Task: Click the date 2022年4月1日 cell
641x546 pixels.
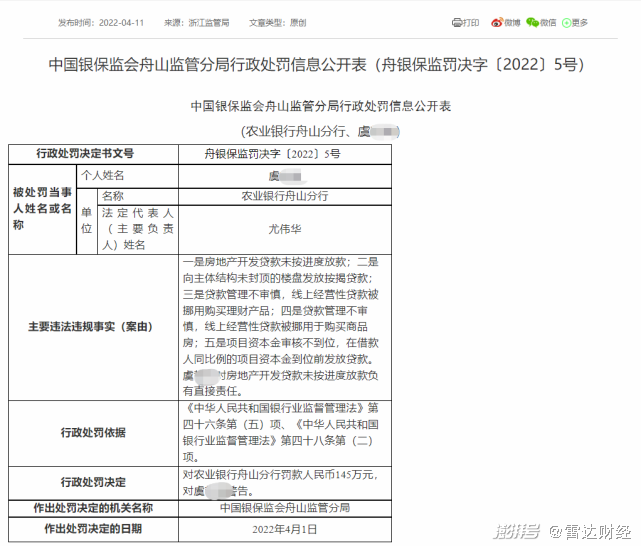Action: click(285, 530)
